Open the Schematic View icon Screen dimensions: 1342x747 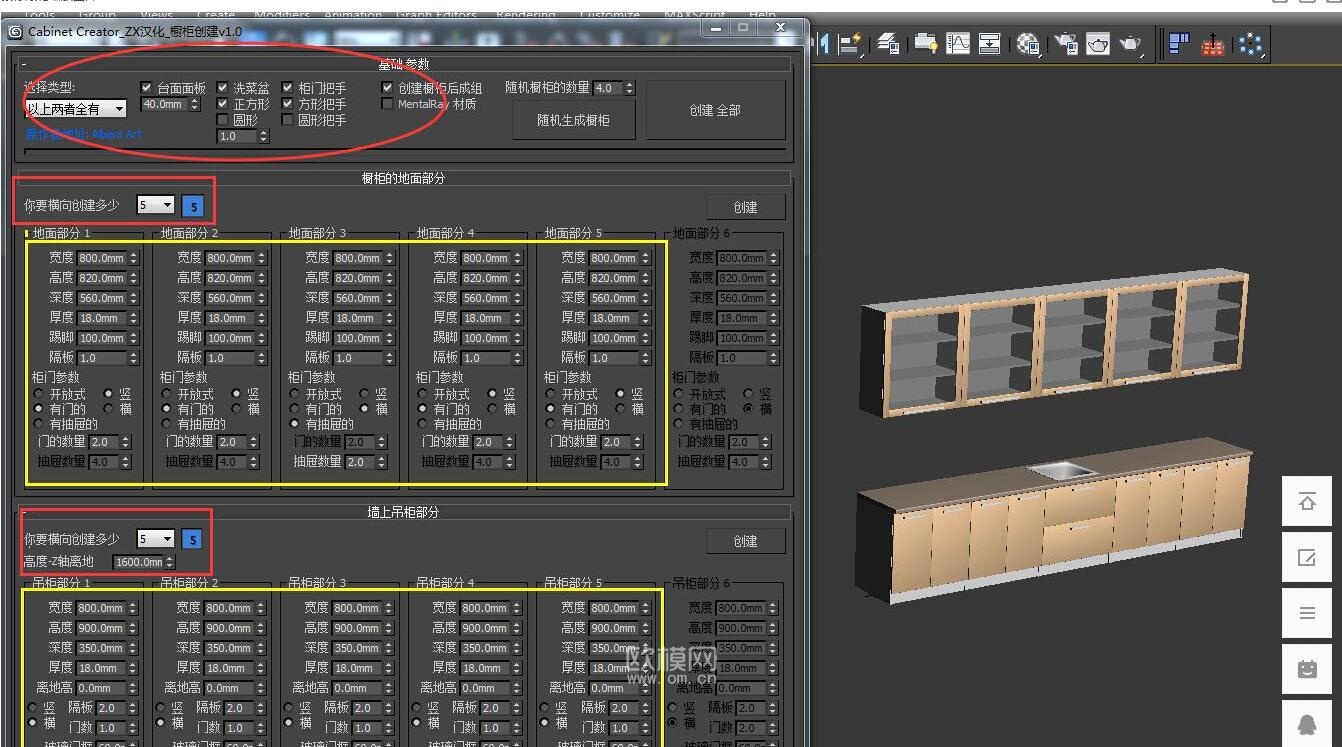point(990,44)
